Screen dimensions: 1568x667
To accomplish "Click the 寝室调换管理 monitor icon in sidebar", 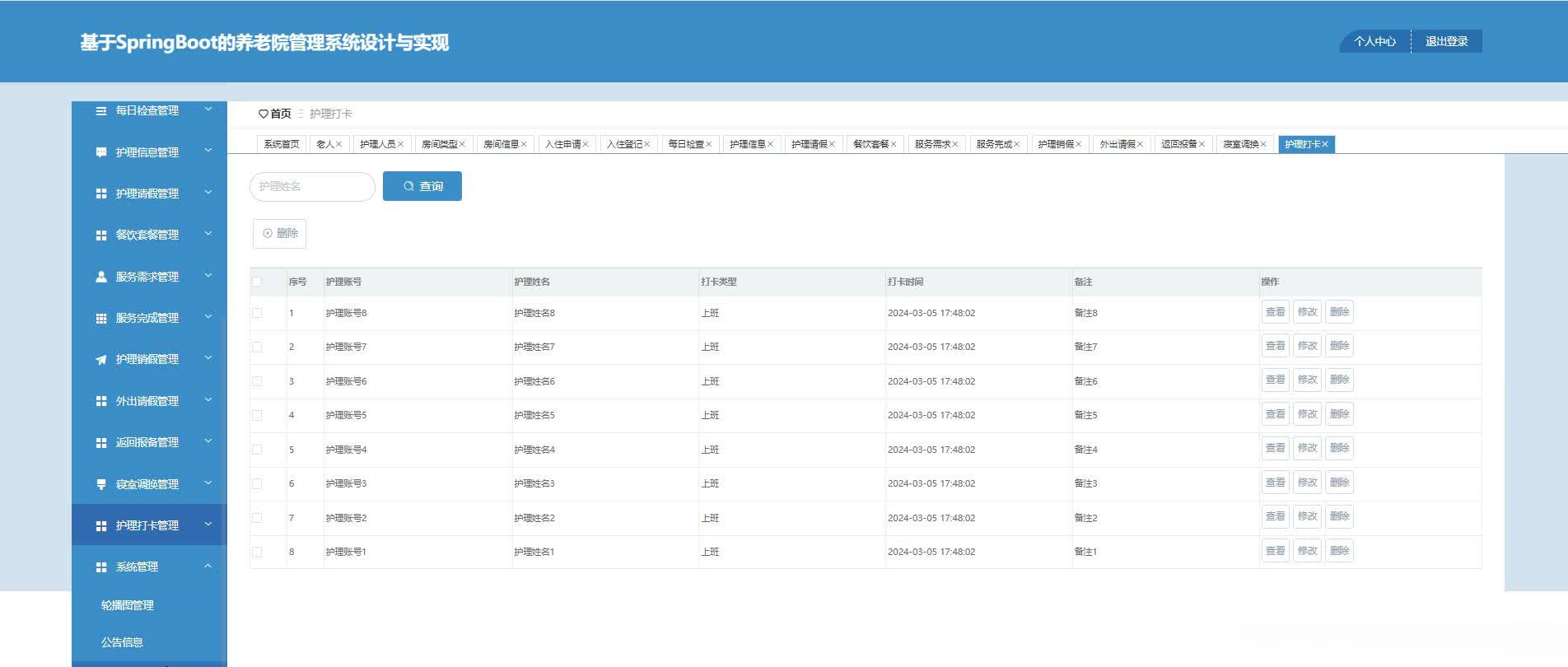I will click(x=101, y=484).
